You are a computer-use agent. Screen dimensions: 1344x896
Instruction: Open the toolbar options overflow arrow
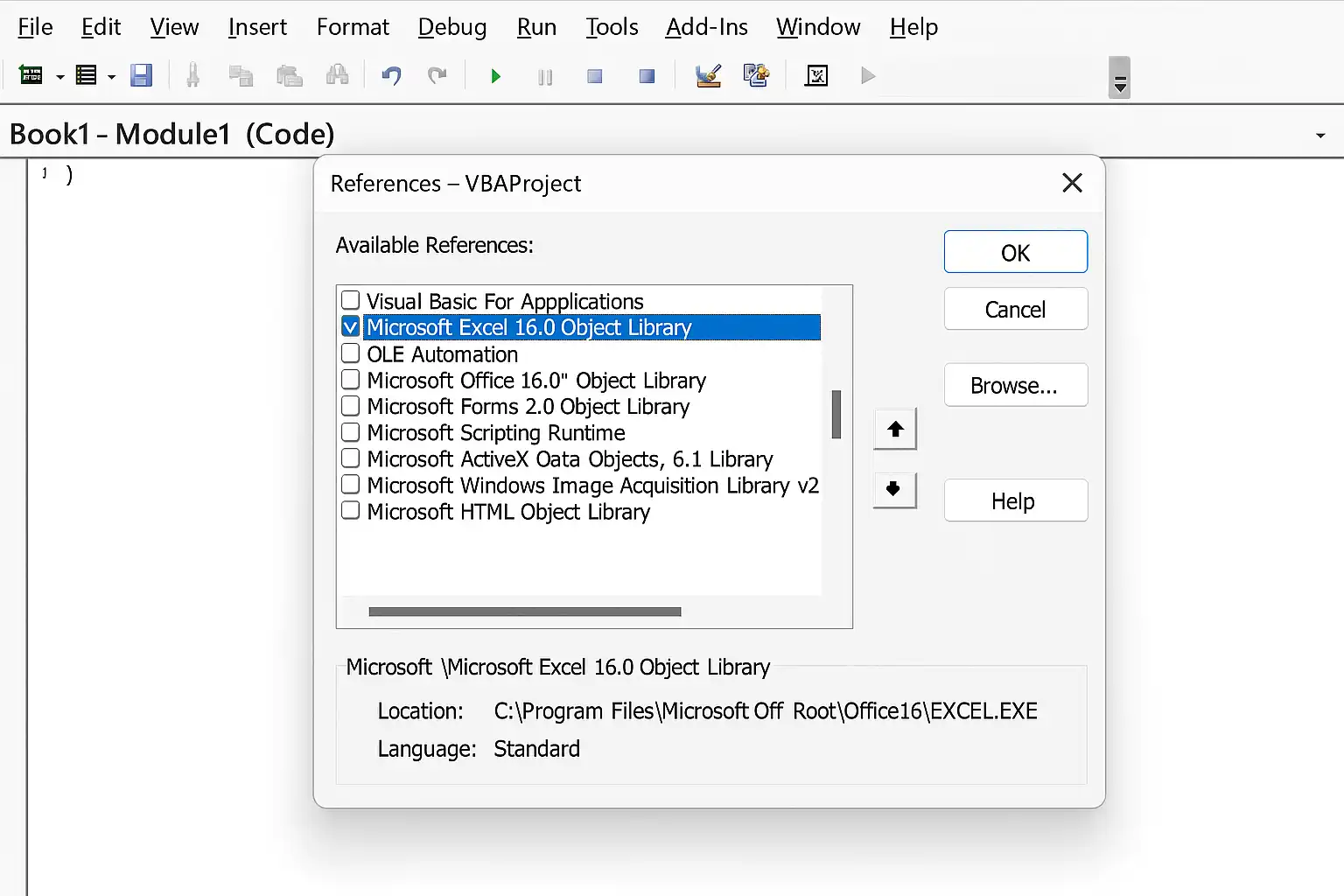pos(1120,78)
